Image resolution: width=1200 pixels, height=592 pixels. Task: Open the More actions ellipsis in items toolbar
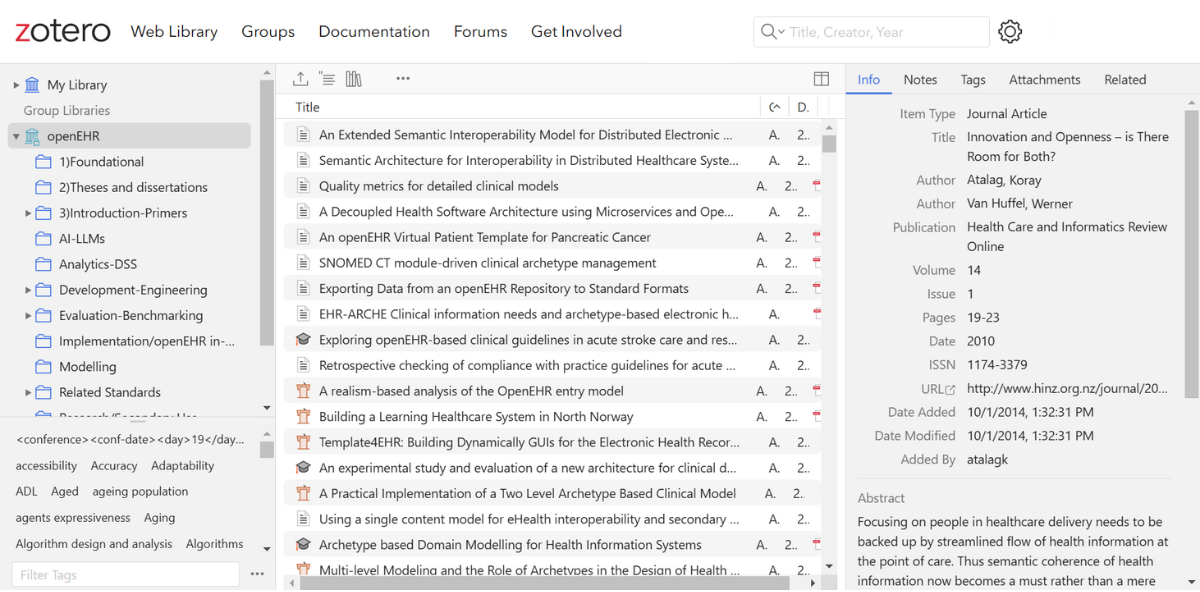[x=403, y=79]
